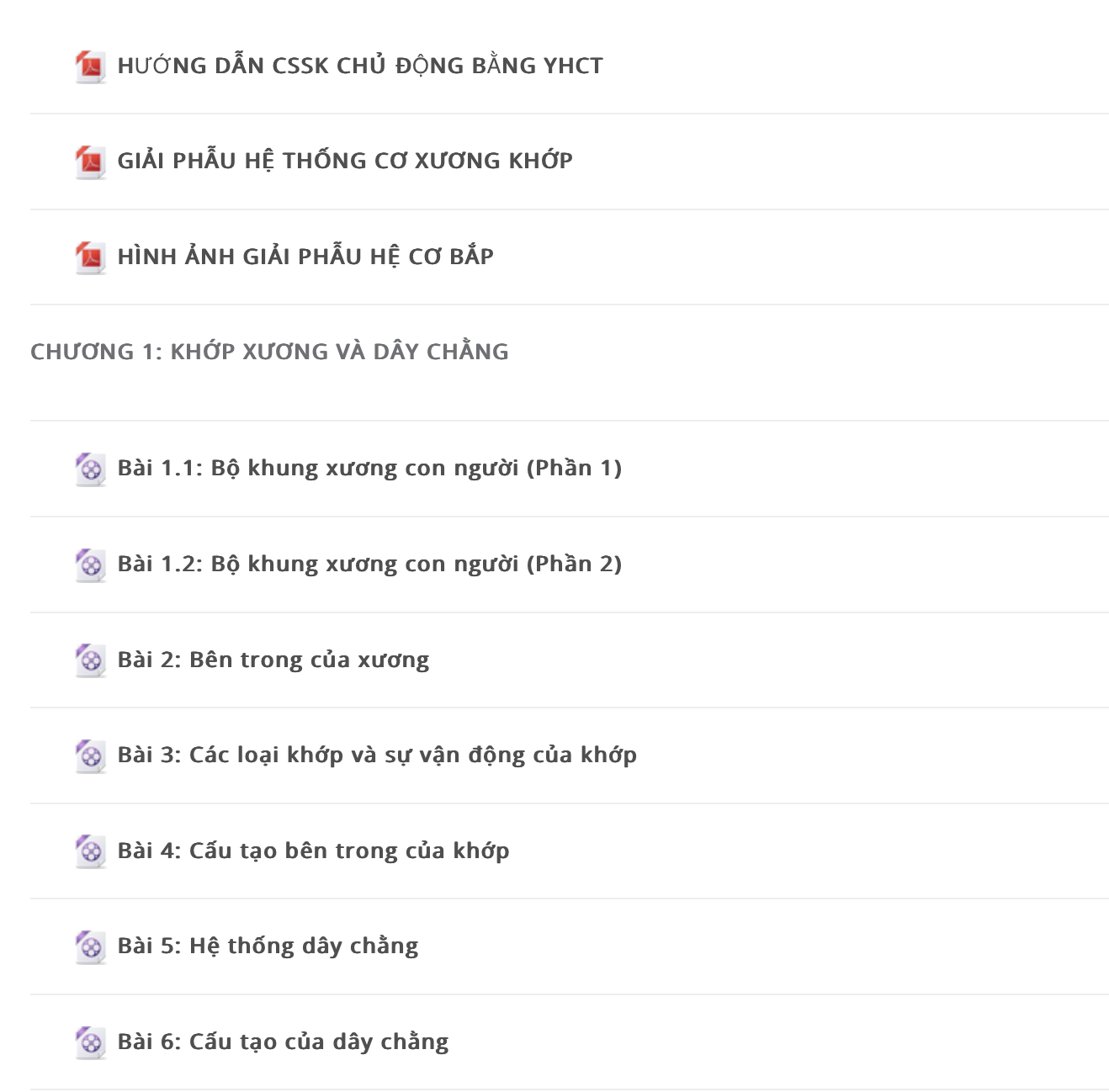This screenshot has height=1092, width=1109.
Task: Click PDF icon for GIẢI PHẪU HỆ THỐNG CƠ XƯƠNG KHỚP
Action: coord(90,162)
